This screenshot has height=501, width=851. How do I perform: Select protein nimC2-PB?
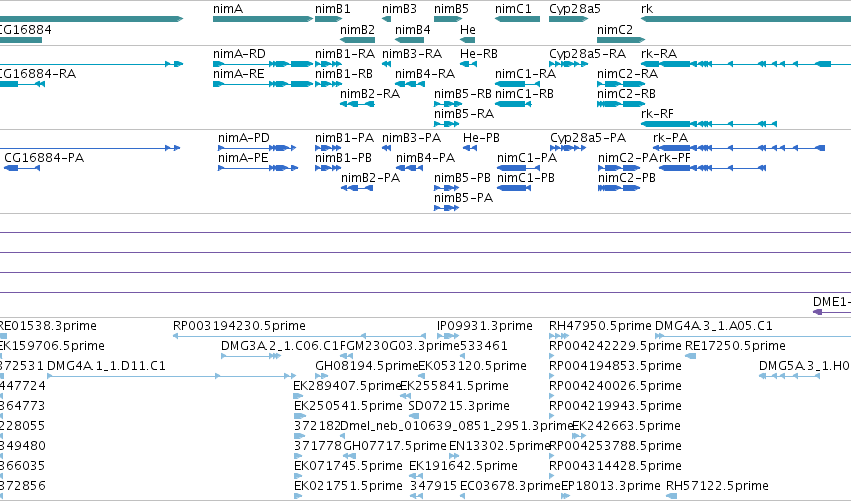pyautogui.click(x=619, y=188)
